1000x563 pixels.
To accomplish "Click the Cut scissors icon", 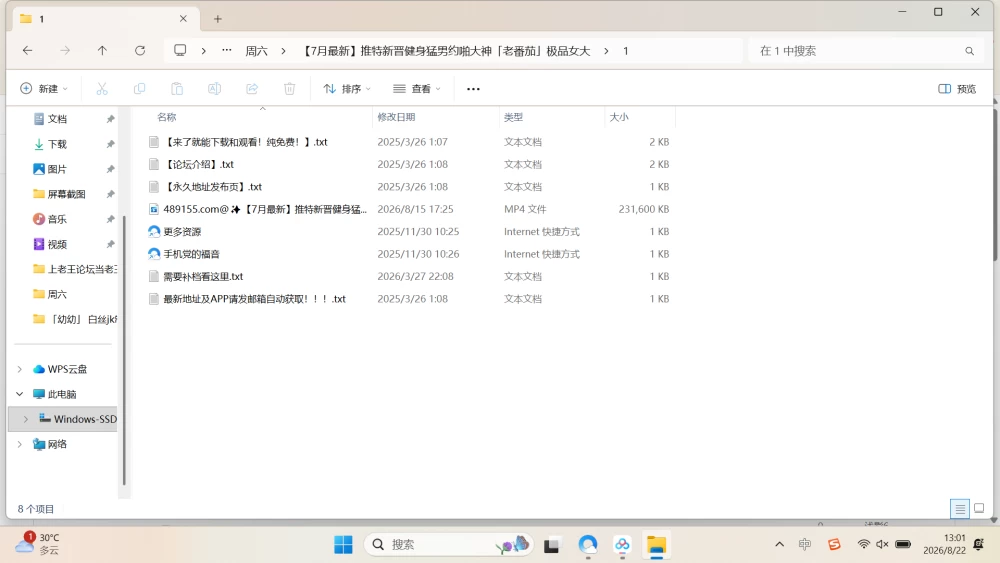I will coord(102,89).
